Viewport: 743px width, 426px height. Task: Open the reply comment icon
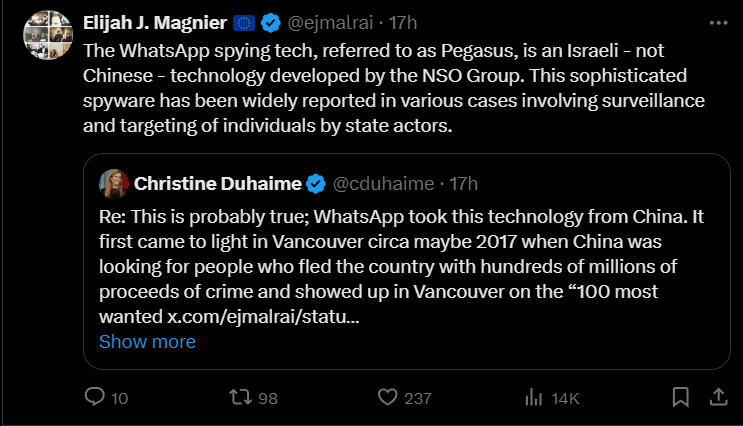pos(94,397)
